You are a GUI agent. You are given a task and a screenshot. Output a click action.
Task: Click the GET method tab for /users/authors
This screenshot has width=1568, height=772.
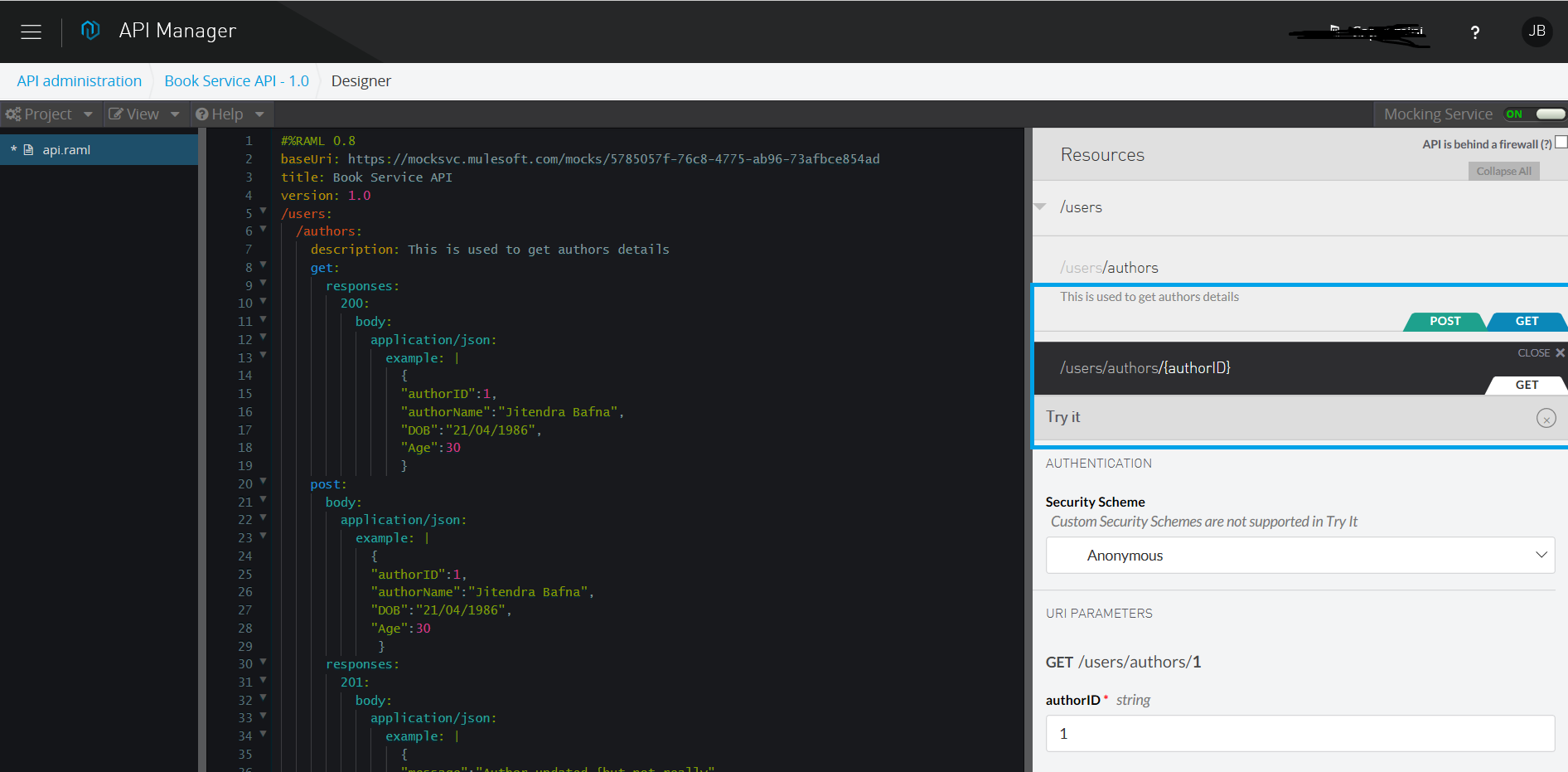pyautogui.click(x=1527, y=322)
